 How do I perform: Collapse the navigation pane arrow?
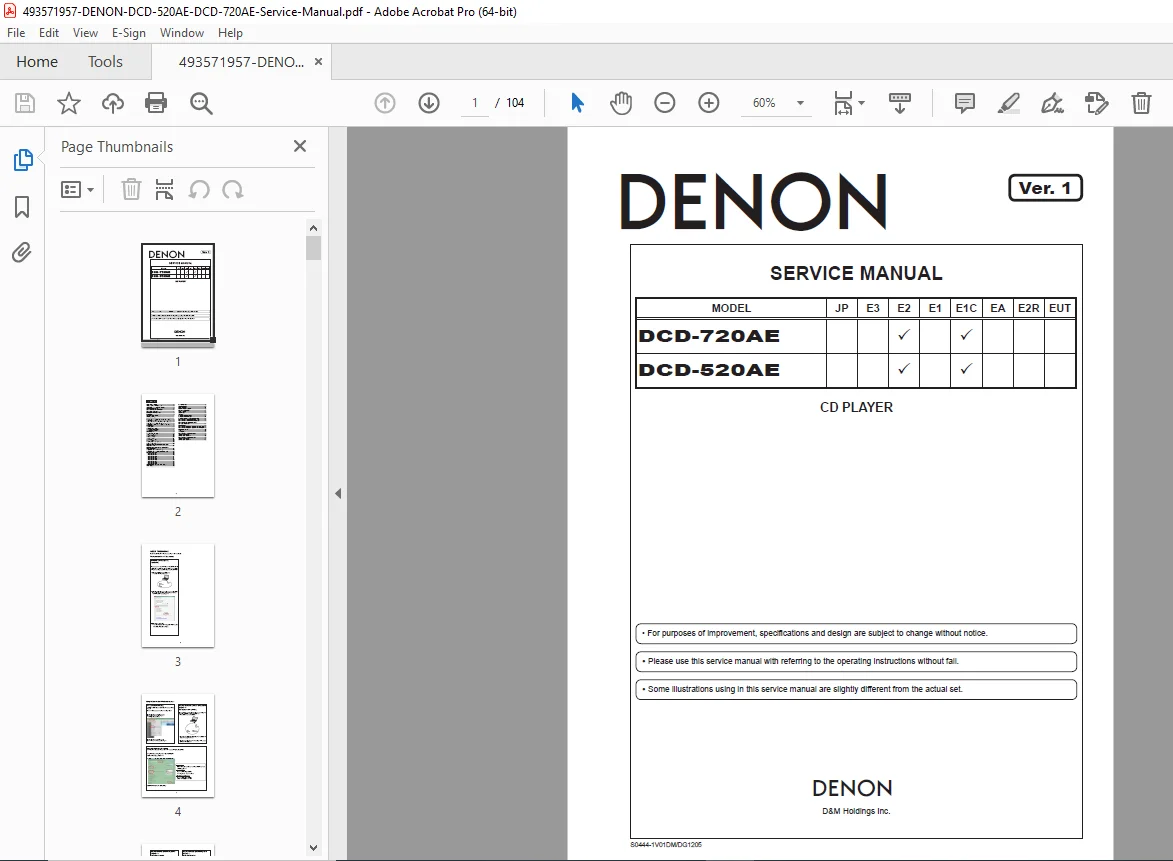338,494
